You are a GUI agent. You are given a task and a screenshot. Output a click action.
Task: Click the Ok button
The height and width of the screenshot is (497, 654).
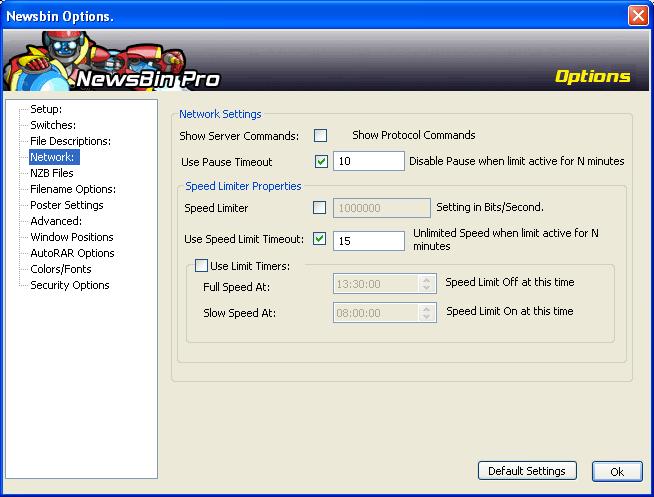(617, 471)
